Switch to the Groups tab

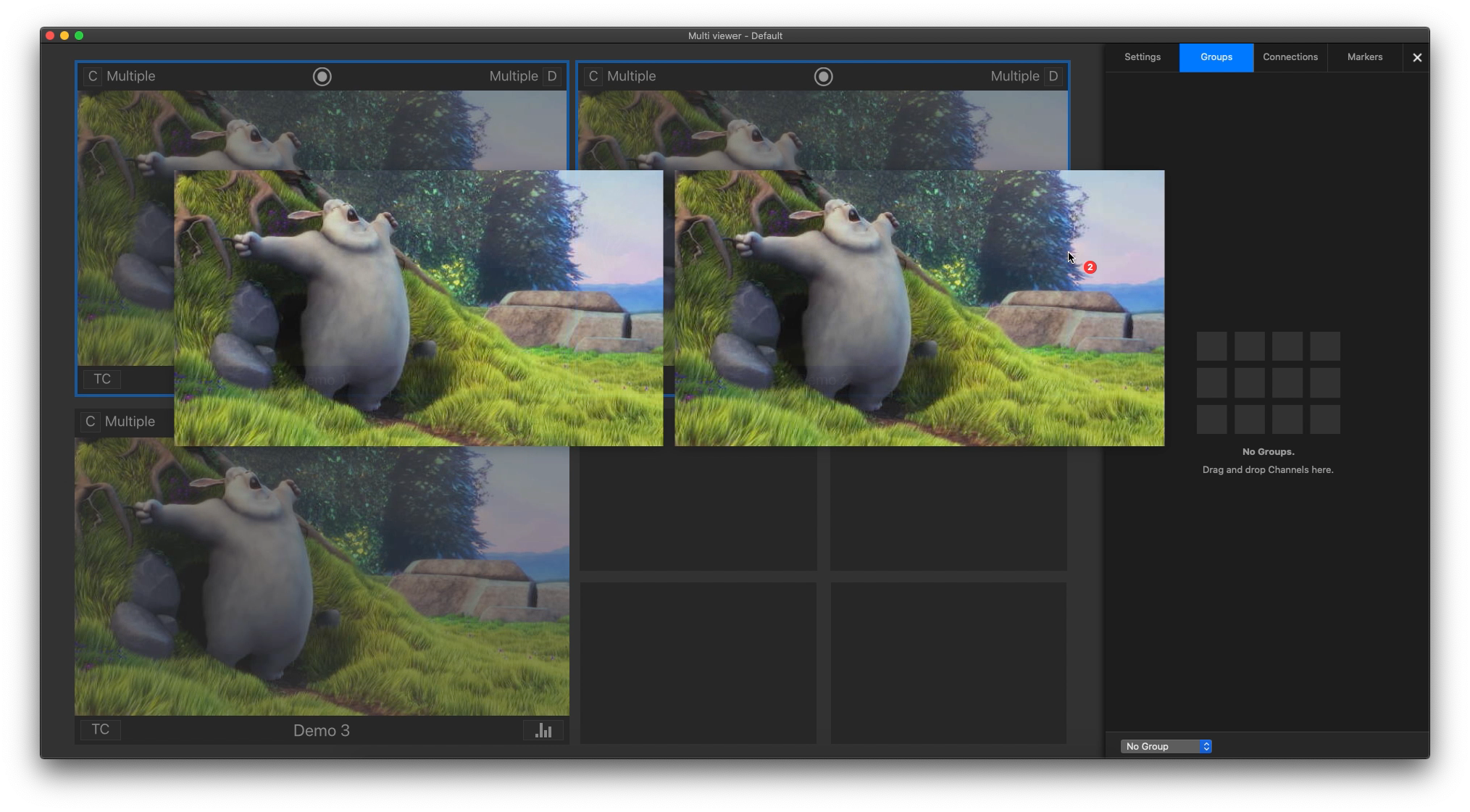[x=1216, y=57]
